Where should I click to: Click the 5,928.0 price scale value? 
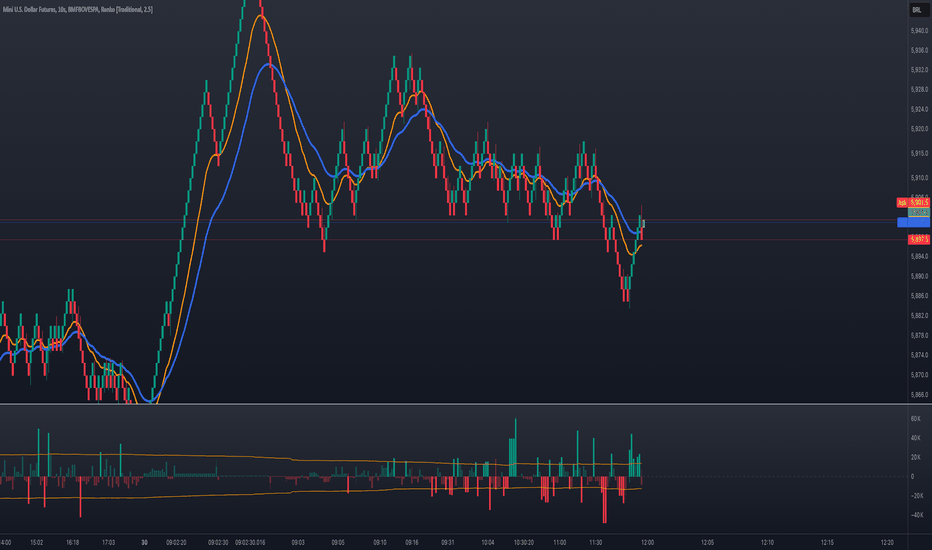click(919, 89)
